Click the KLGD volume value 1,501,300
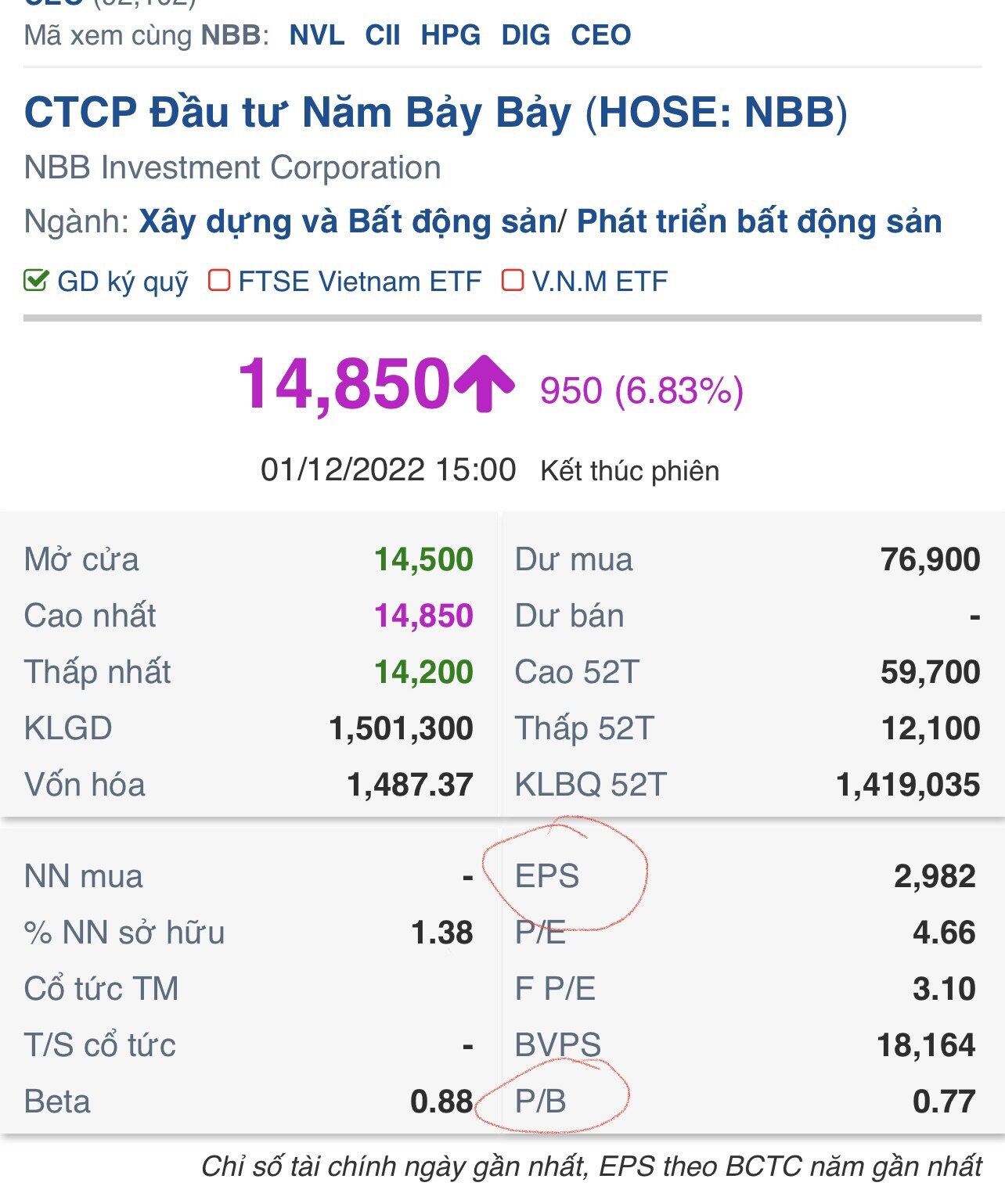Image resolution: width=1005 pixels, height=1204 pixels. coord(401,728)
